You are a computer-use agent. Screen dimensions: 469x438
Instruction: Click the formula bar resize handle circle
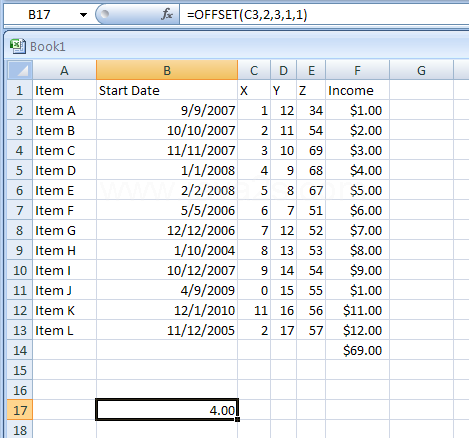click(x=105, y=14)
